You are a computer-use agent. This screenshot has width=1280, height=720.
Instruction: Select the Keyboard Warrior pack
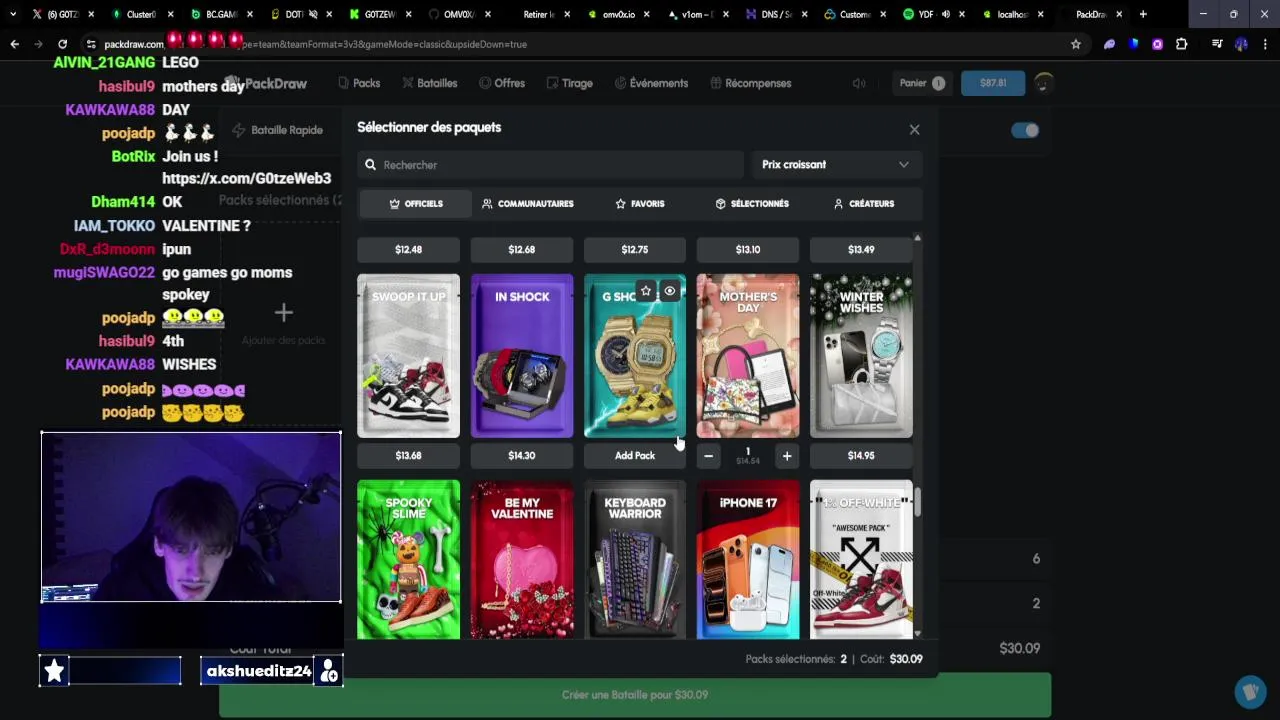click(x=635, y=560)
